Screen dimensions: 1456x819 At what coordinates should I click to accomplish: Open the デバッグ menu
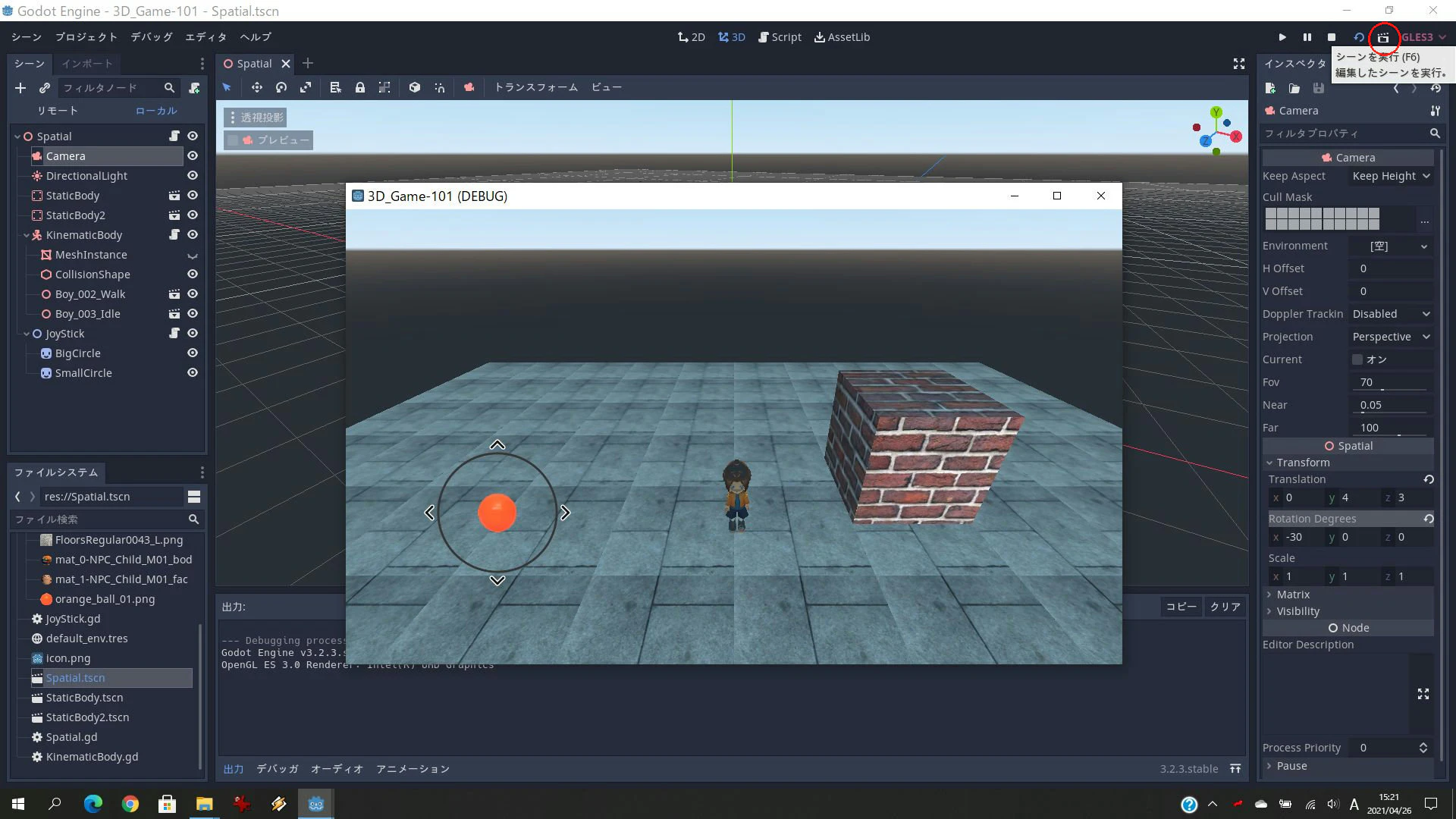[x=151, y=37]
